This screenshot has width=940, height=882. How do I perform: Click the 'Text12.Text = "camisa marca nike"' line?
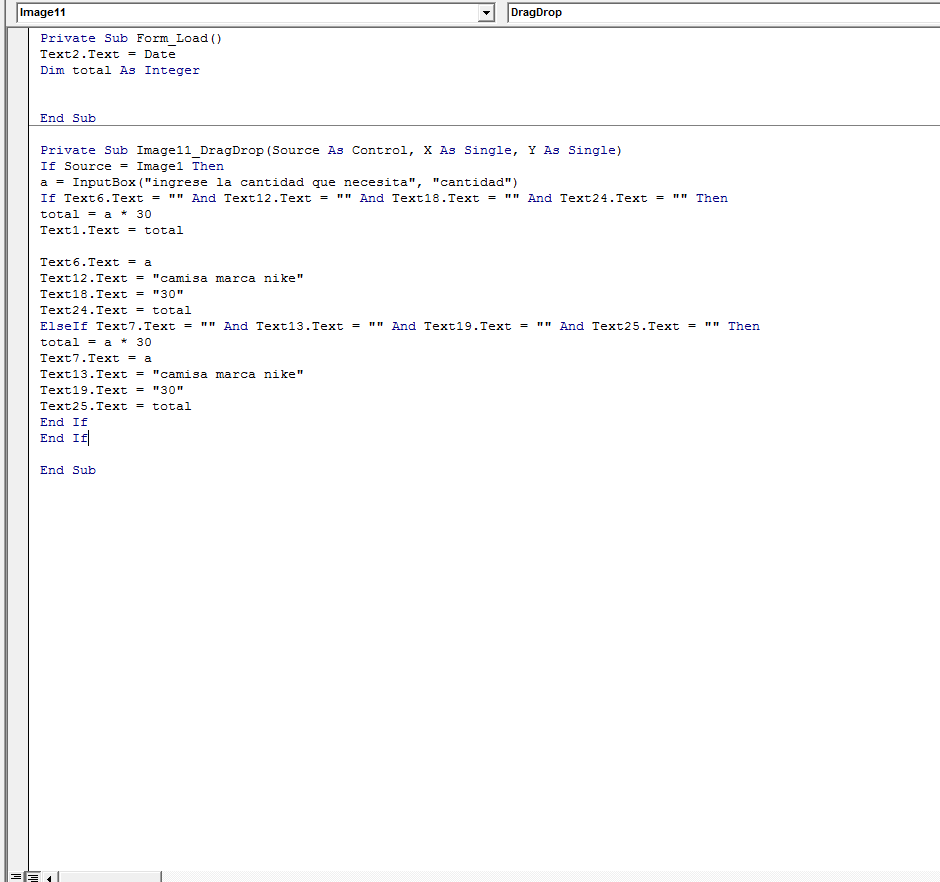point(172,278)
